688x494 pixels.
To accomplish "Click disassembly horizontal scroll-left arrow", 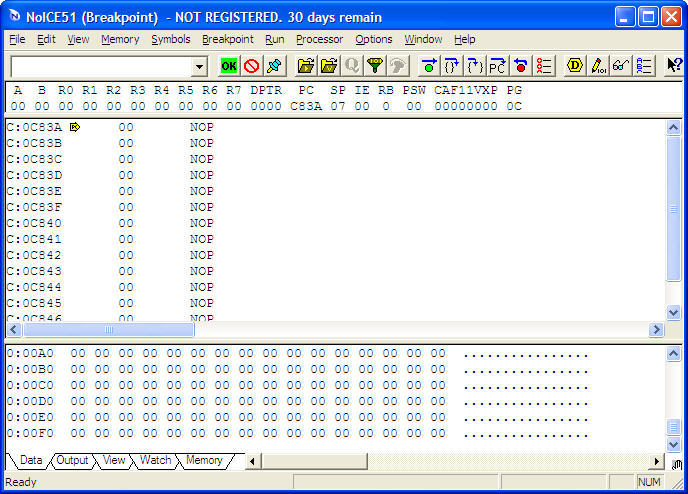I will (x=14, y=329).
